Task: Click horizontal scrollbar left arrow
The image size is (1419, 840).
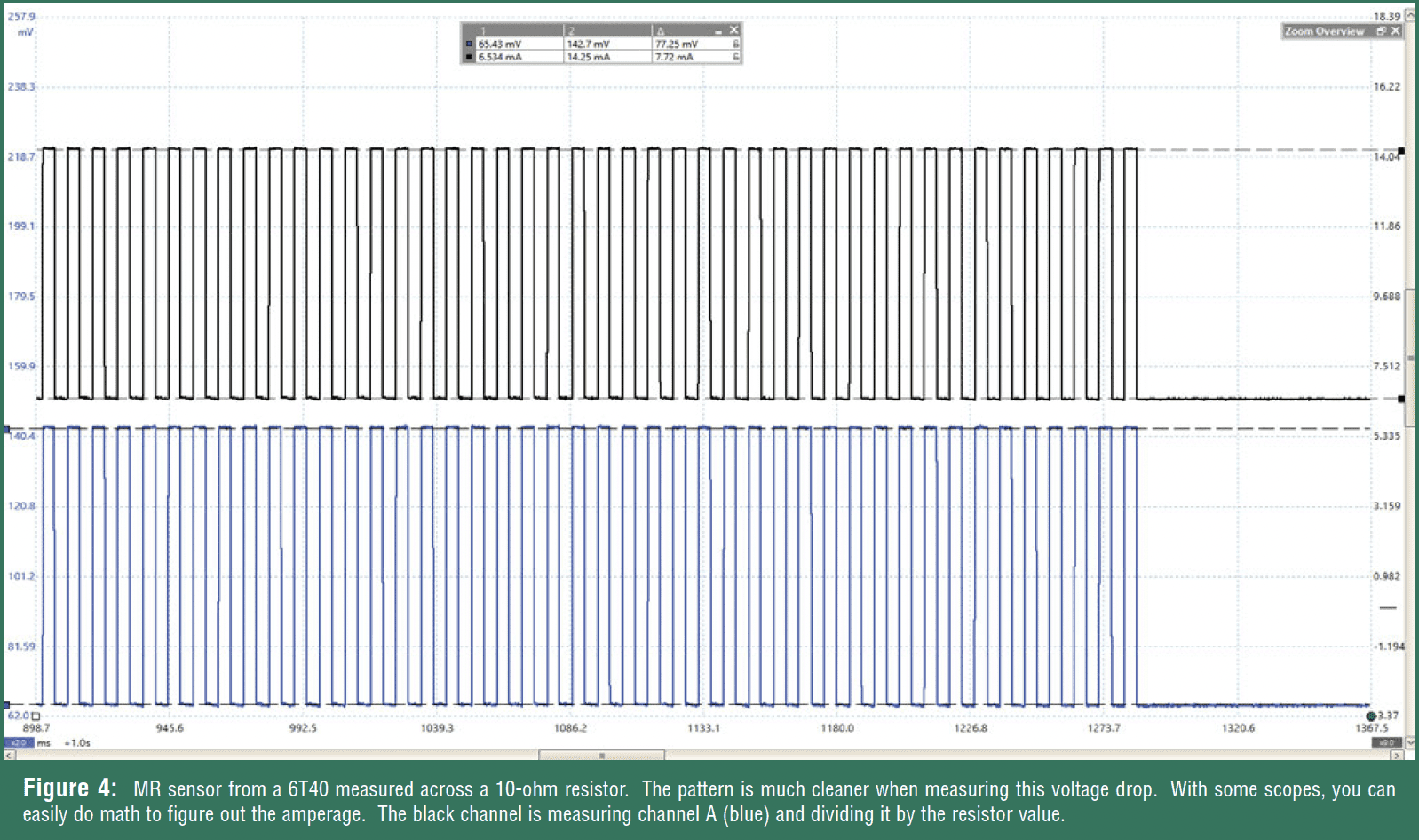Action: [9, 756]
